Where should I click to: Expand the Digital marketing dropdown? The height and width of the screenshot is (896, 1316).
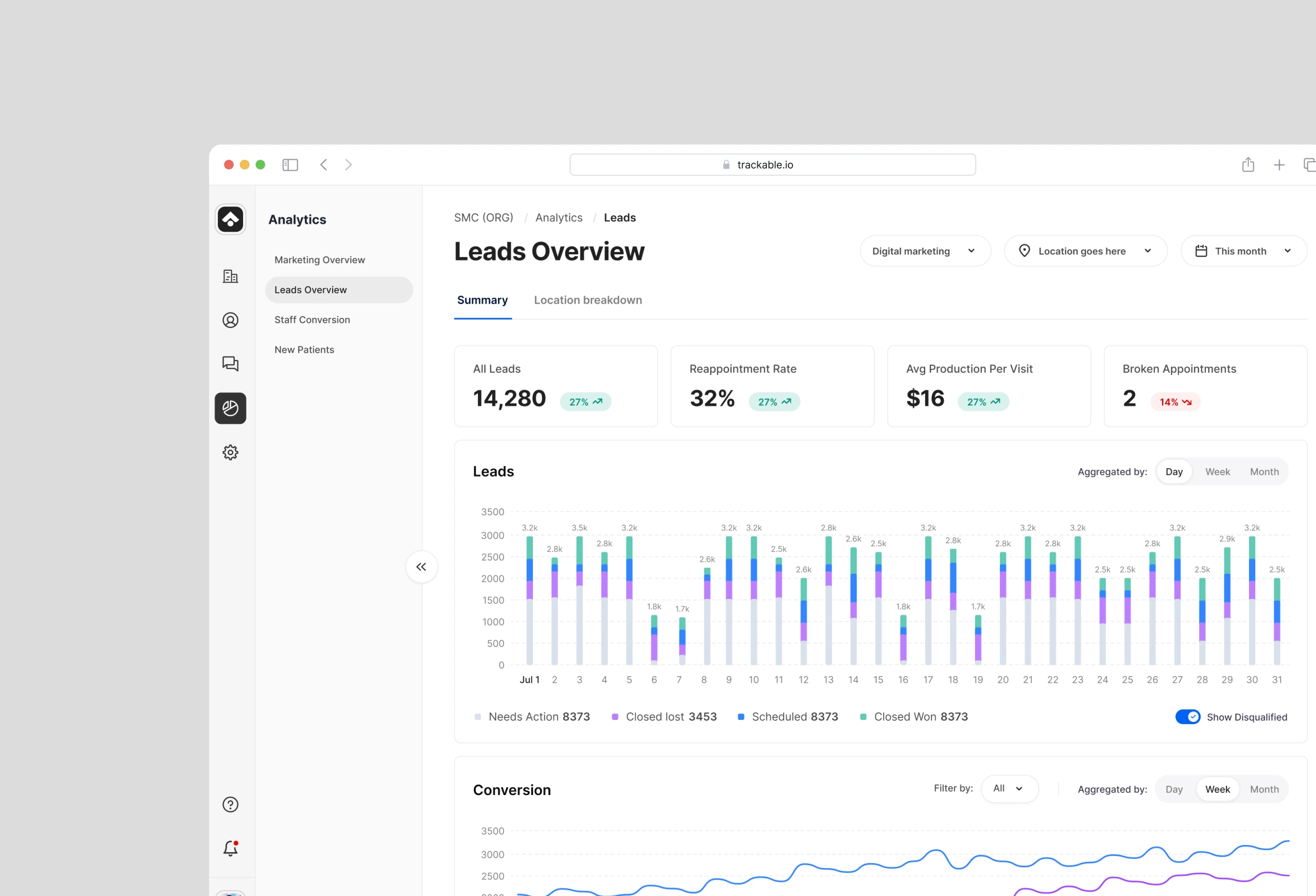pos(925,251)
